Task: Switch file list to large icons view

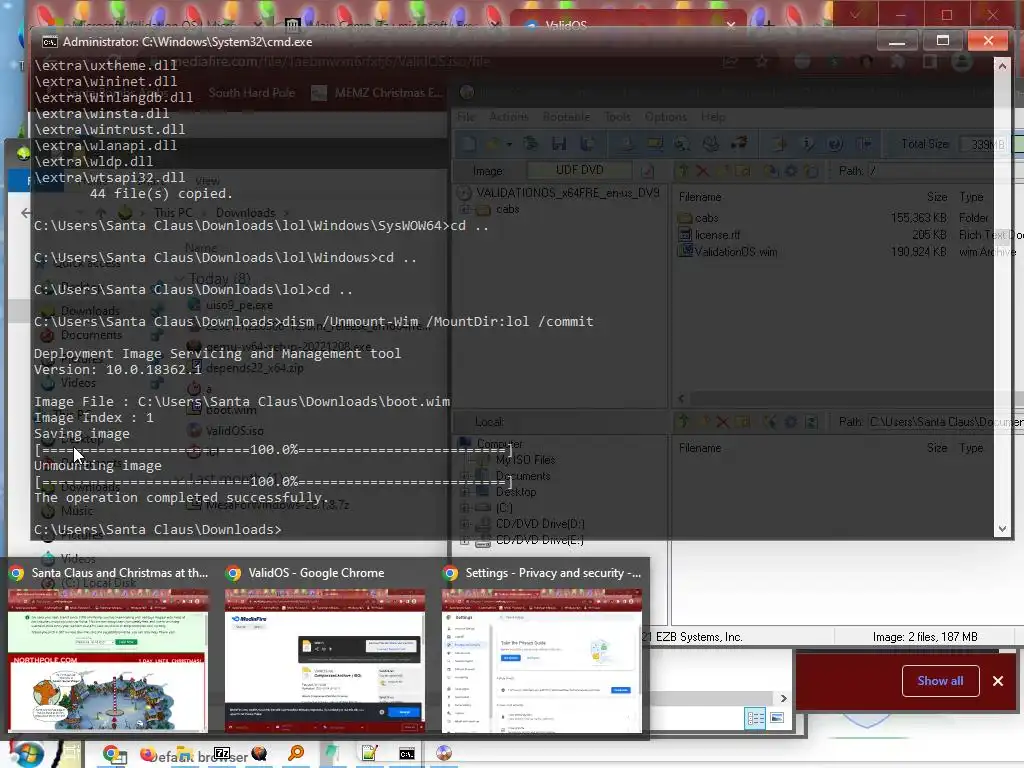Action: click(776, 718)
